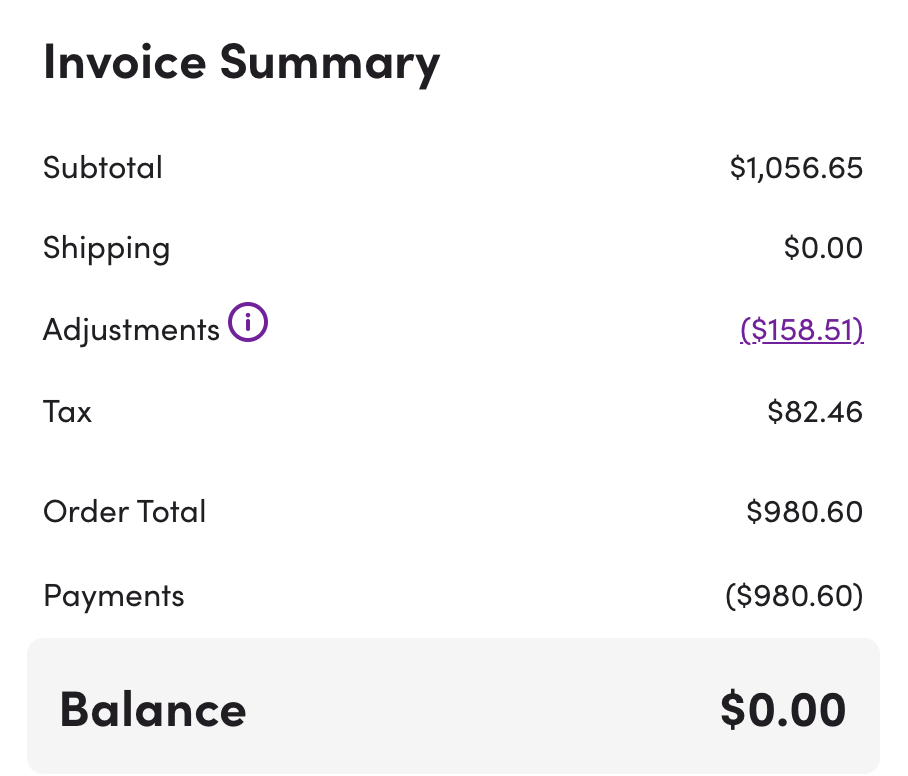Click the $1,056.65 subtotal amount

(796, 168)
